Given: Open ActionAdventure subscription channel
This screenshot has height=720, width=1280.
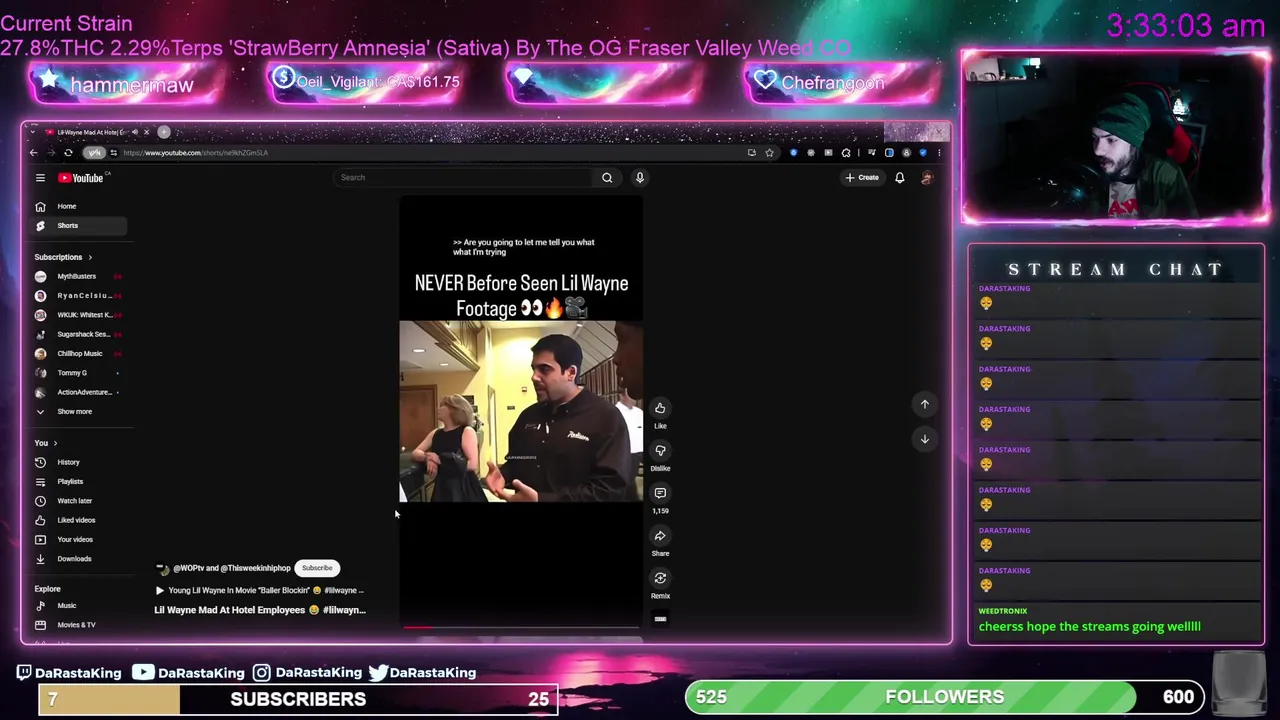Looking at the screenshot, I should point(79,392).
